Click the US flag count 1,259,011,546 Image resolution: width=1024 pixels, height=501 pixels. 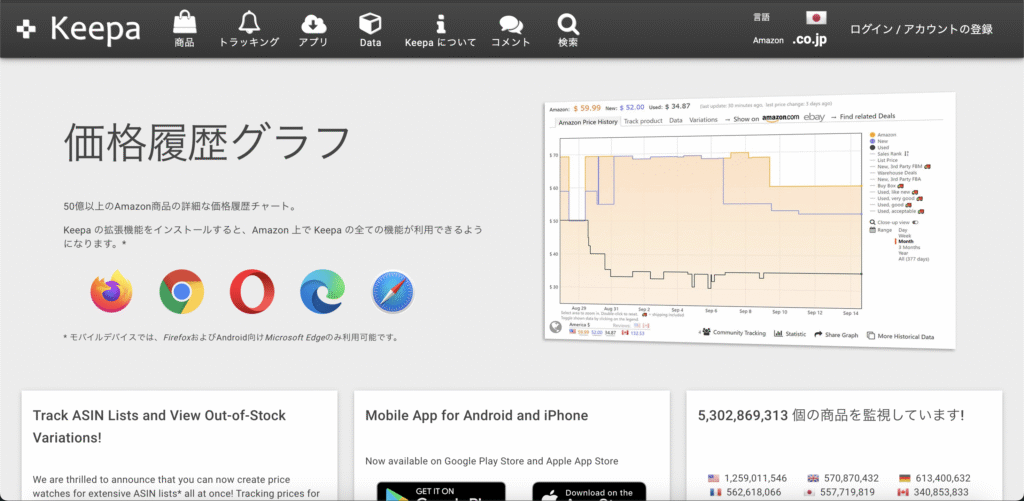[747, 478]
